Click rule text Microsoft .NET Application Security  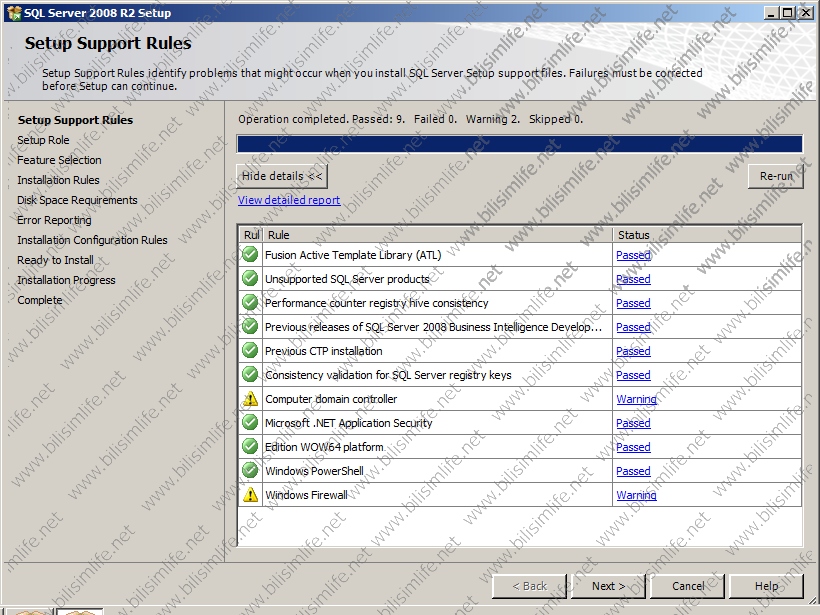point(349,423)
